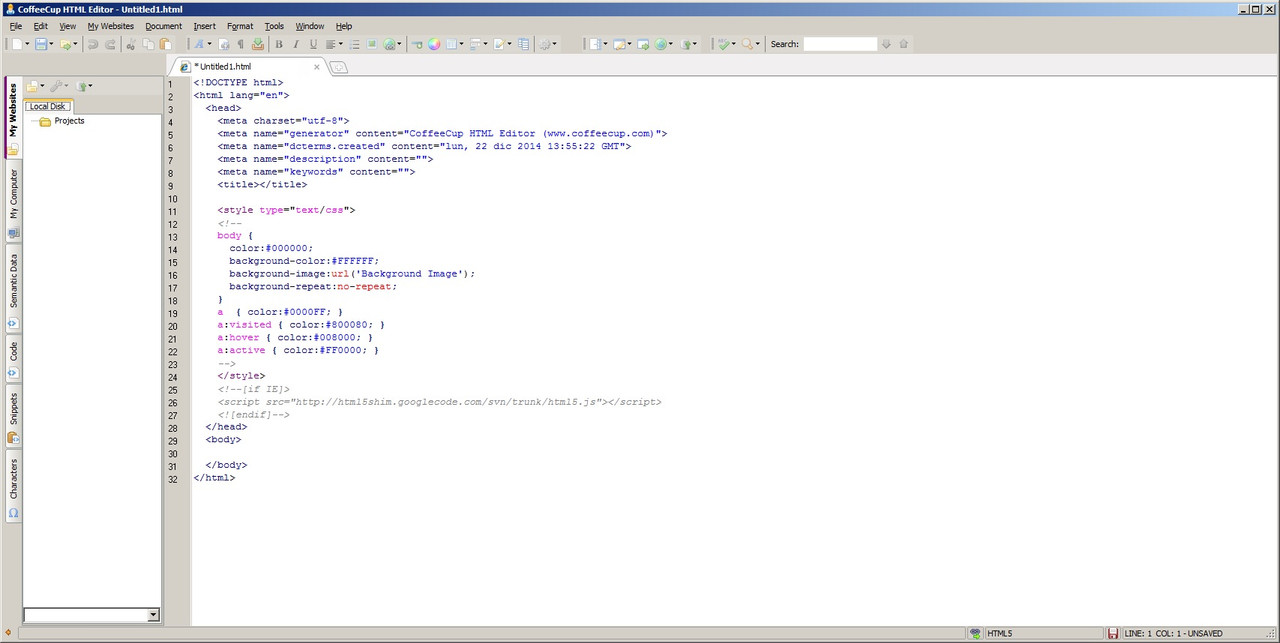Open the Tools menu
Image resolution: width=1280 pixels, height=643 pixels.
[274, 26]
